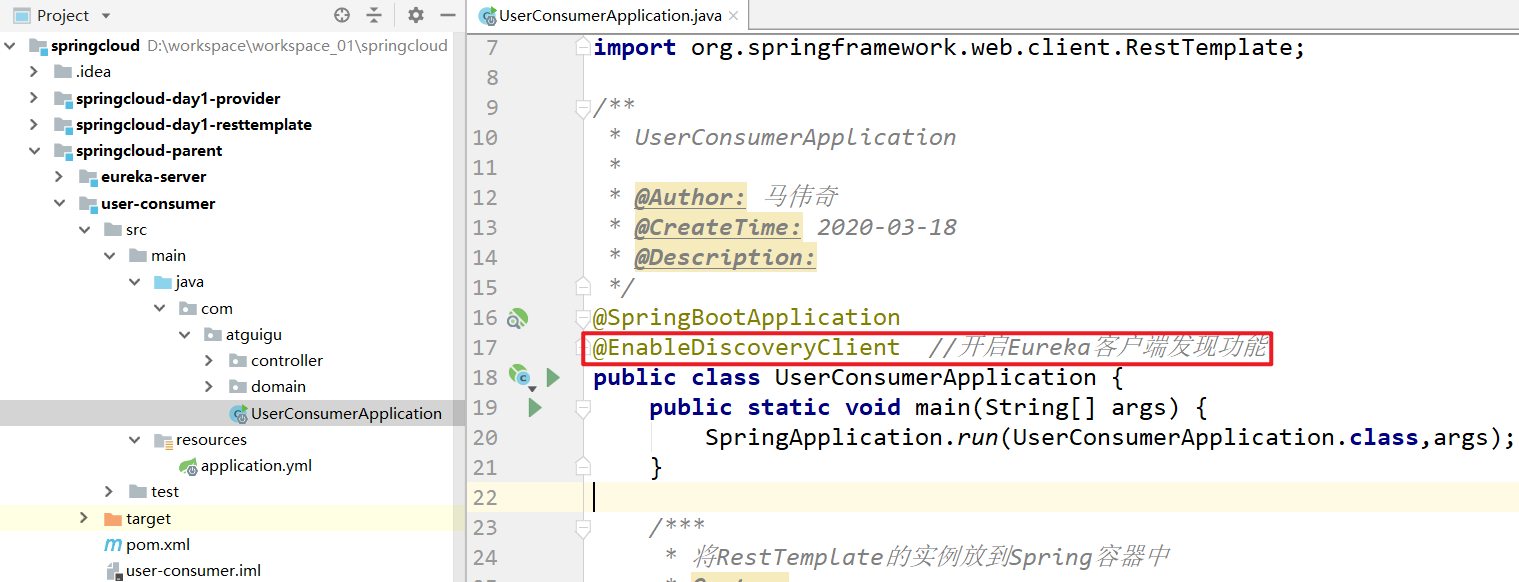Image resolution: width=1519 pixels, height=582 pixels.
Task: Collapse the user-consumer module
Action: point(59,203)
